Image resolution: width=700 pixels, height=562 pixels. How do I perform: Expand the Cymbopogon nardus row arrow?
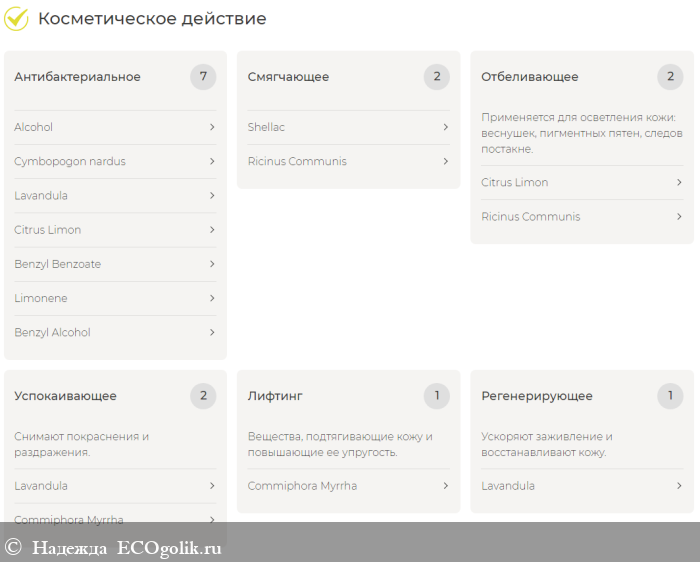[x=212, y=161]
